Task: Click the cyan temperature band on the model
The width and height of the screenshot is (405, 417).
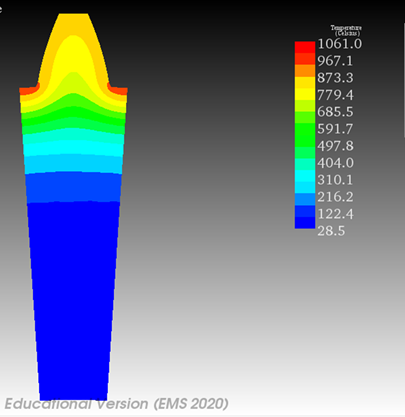Action: [73, 147]
